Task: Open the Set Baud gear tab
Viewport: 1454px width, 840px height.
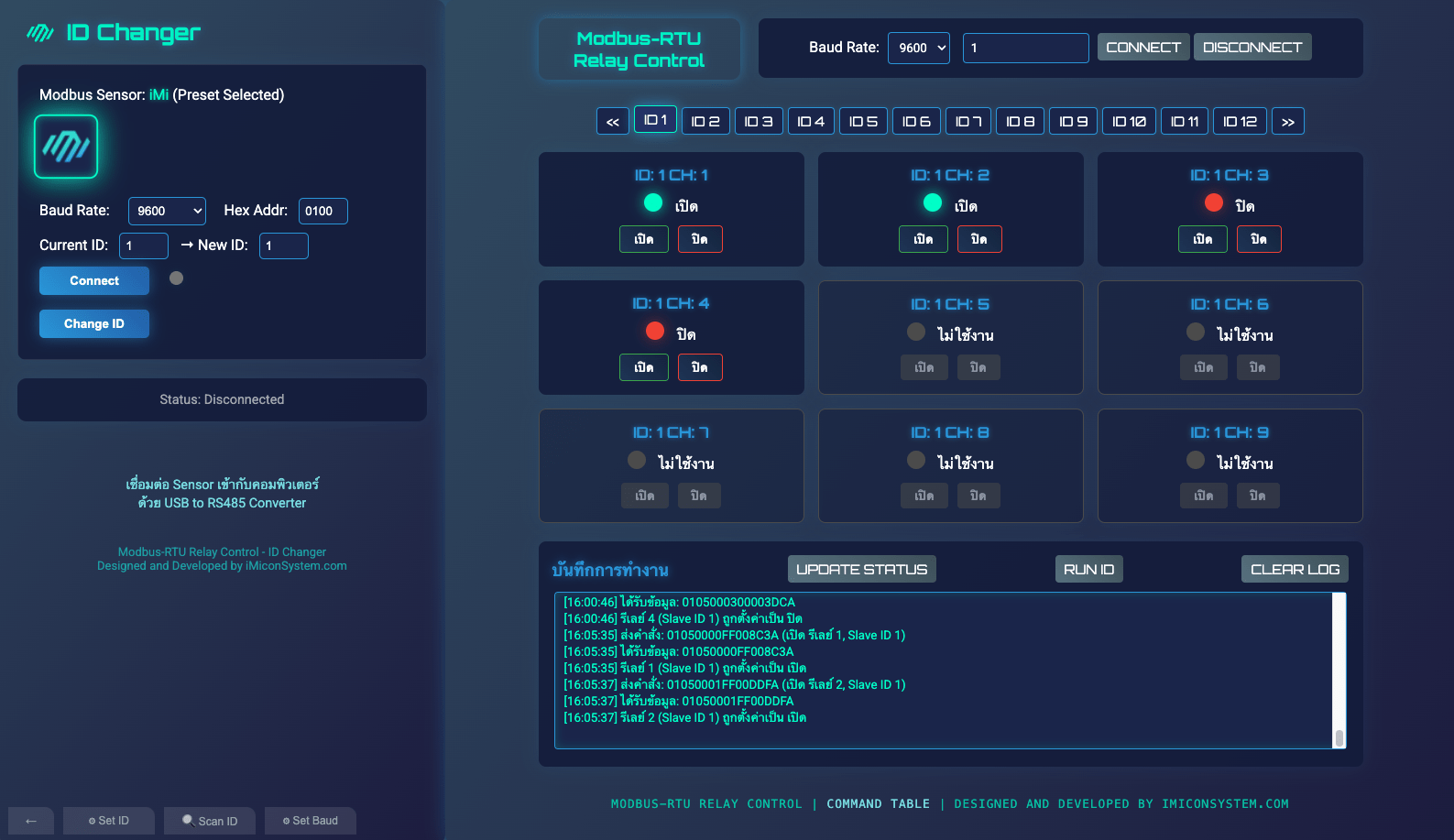Action: coord(311,821)
